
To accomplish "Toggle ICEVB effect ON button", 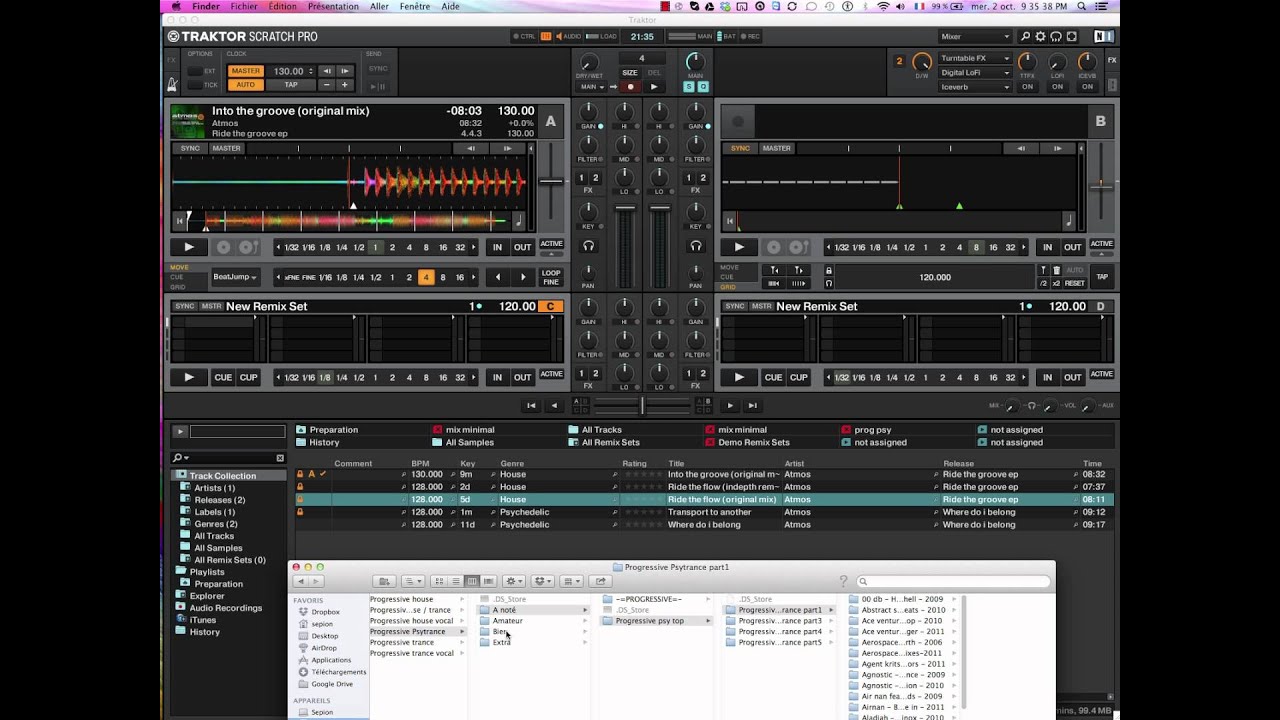I will coord(1087,87).
